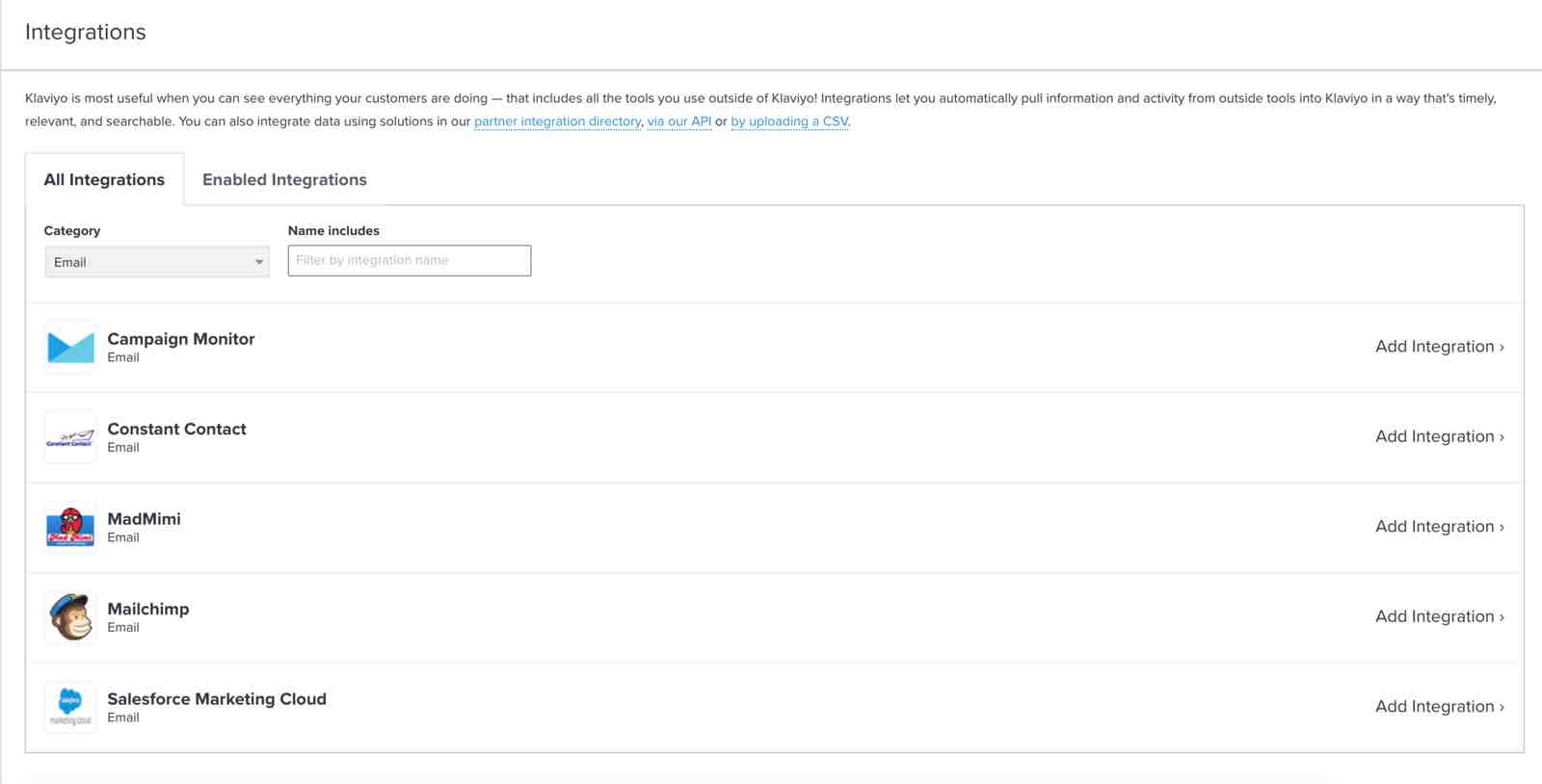The height and width of the screenshot is (784, 1542).
Task: Add Integration for Campaign Monitor
Action: point(1440,347)
